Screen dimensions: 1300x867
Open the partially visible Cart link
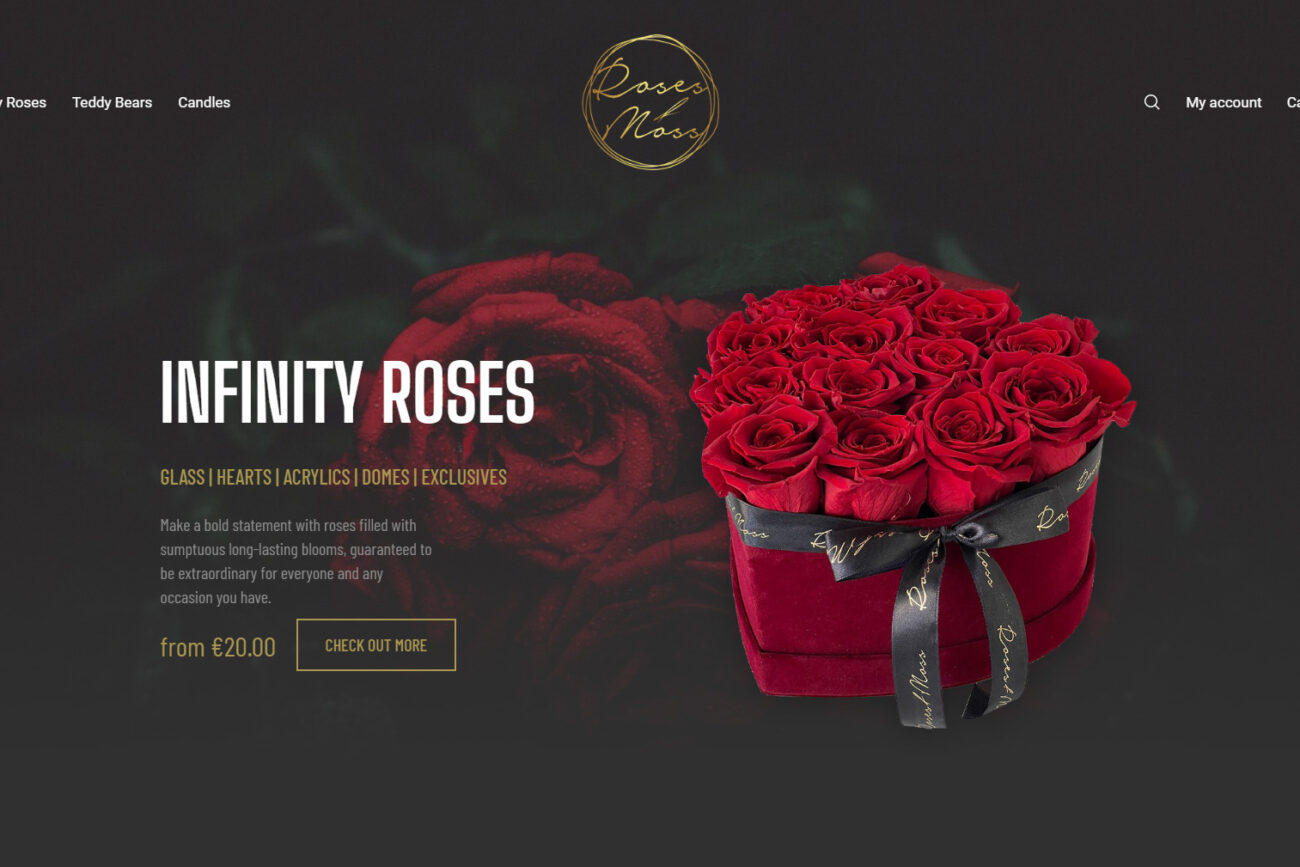click(1293, 102)
